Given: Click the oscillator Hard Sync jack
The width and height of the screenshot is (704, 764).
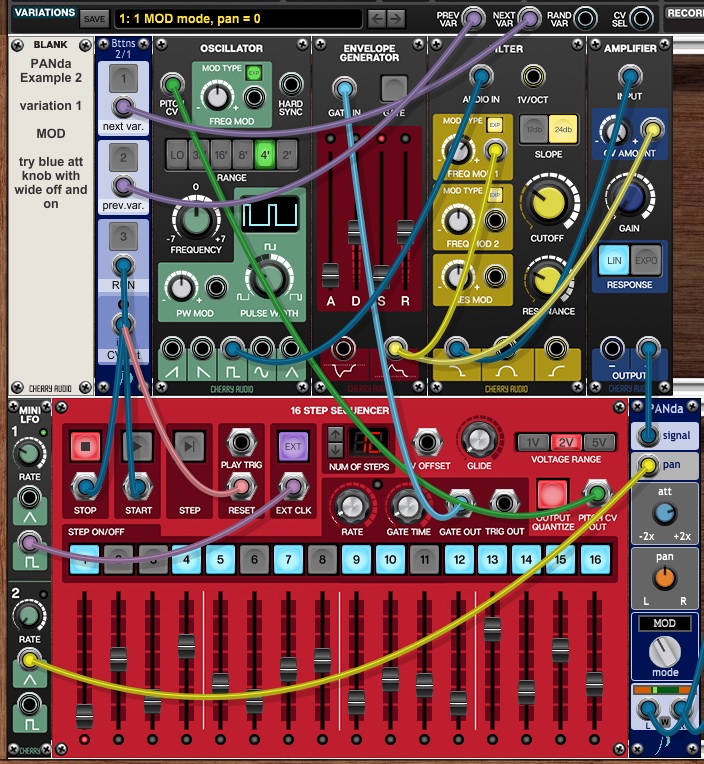Looking at the screenshot, I should pyautogui.click(x=291, y=85).
